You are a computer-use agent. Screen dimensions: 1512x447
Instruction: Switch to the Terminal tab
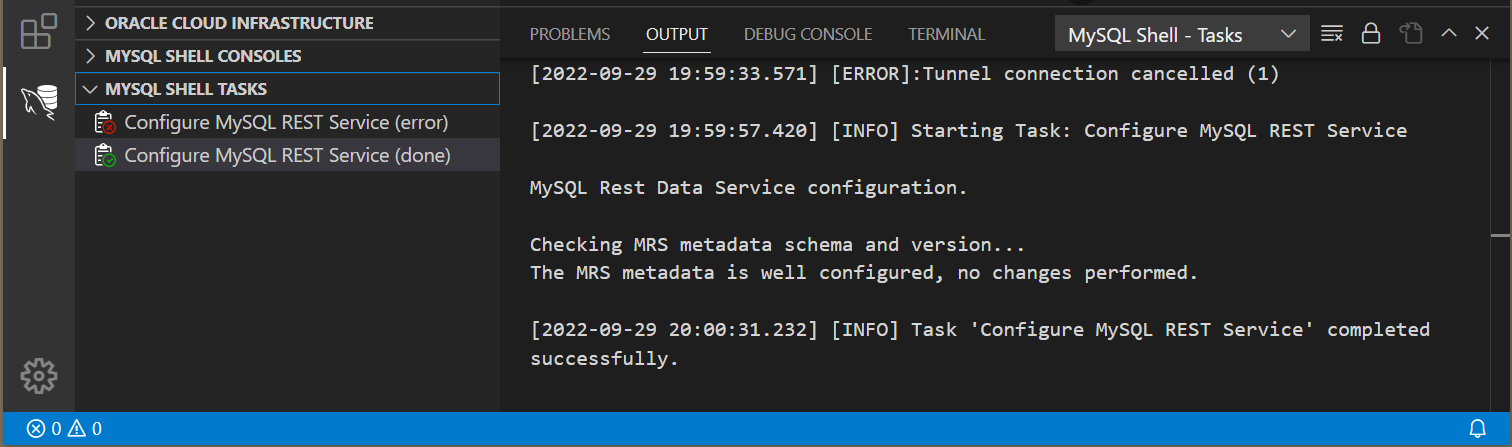(x=946, y=35)
